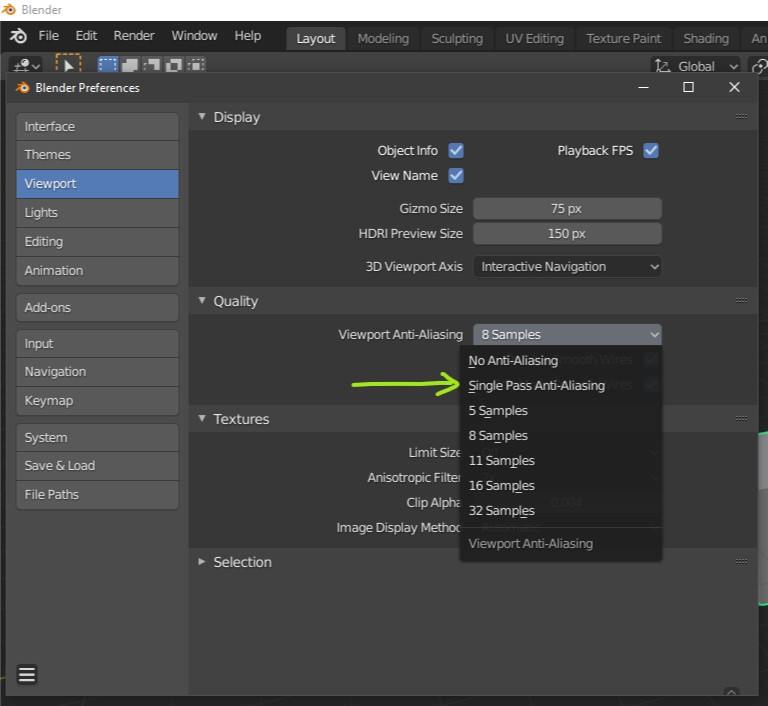
Task: Click the transform orientation axes icon
Action: click(662, 66)
